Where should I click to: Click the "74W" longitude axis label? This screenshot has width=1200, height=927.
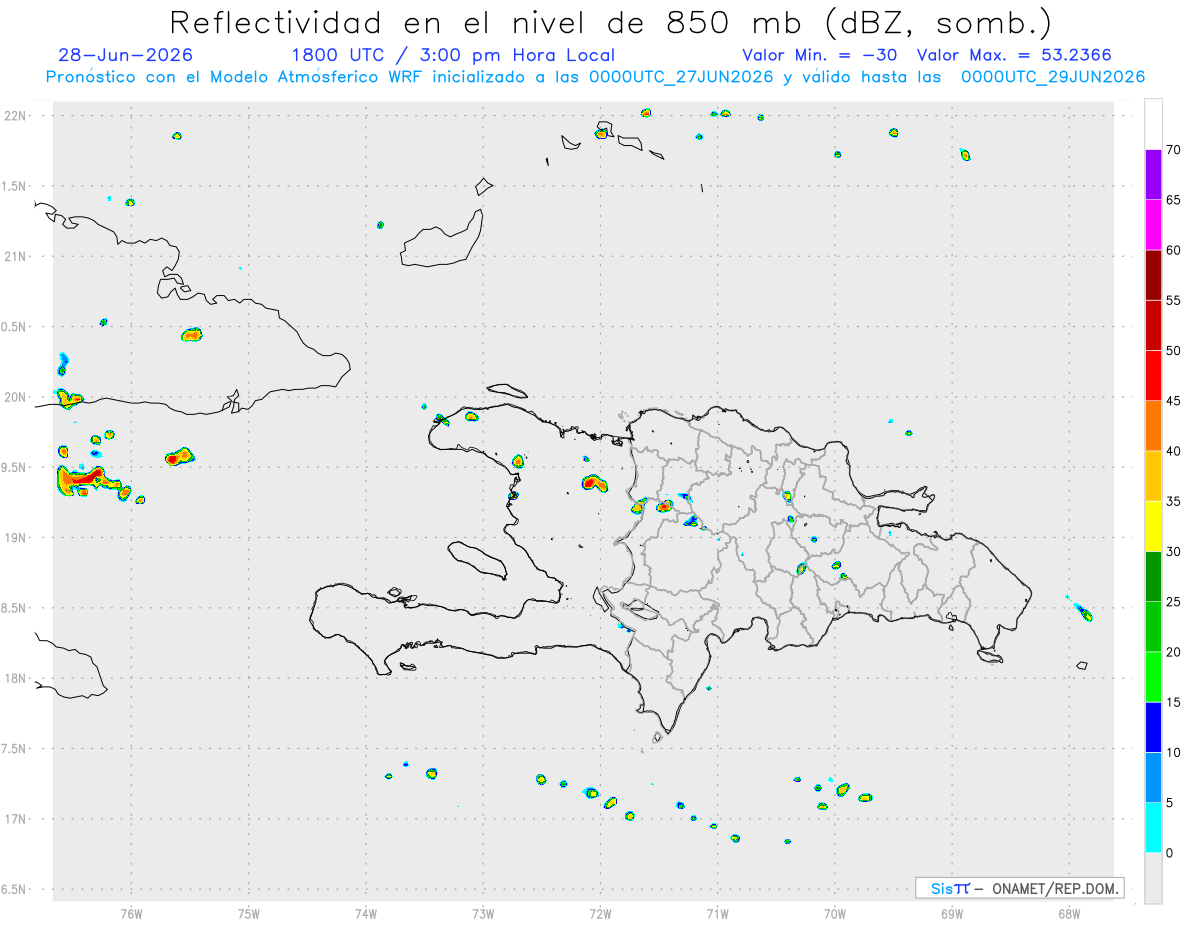pos(366,913)
